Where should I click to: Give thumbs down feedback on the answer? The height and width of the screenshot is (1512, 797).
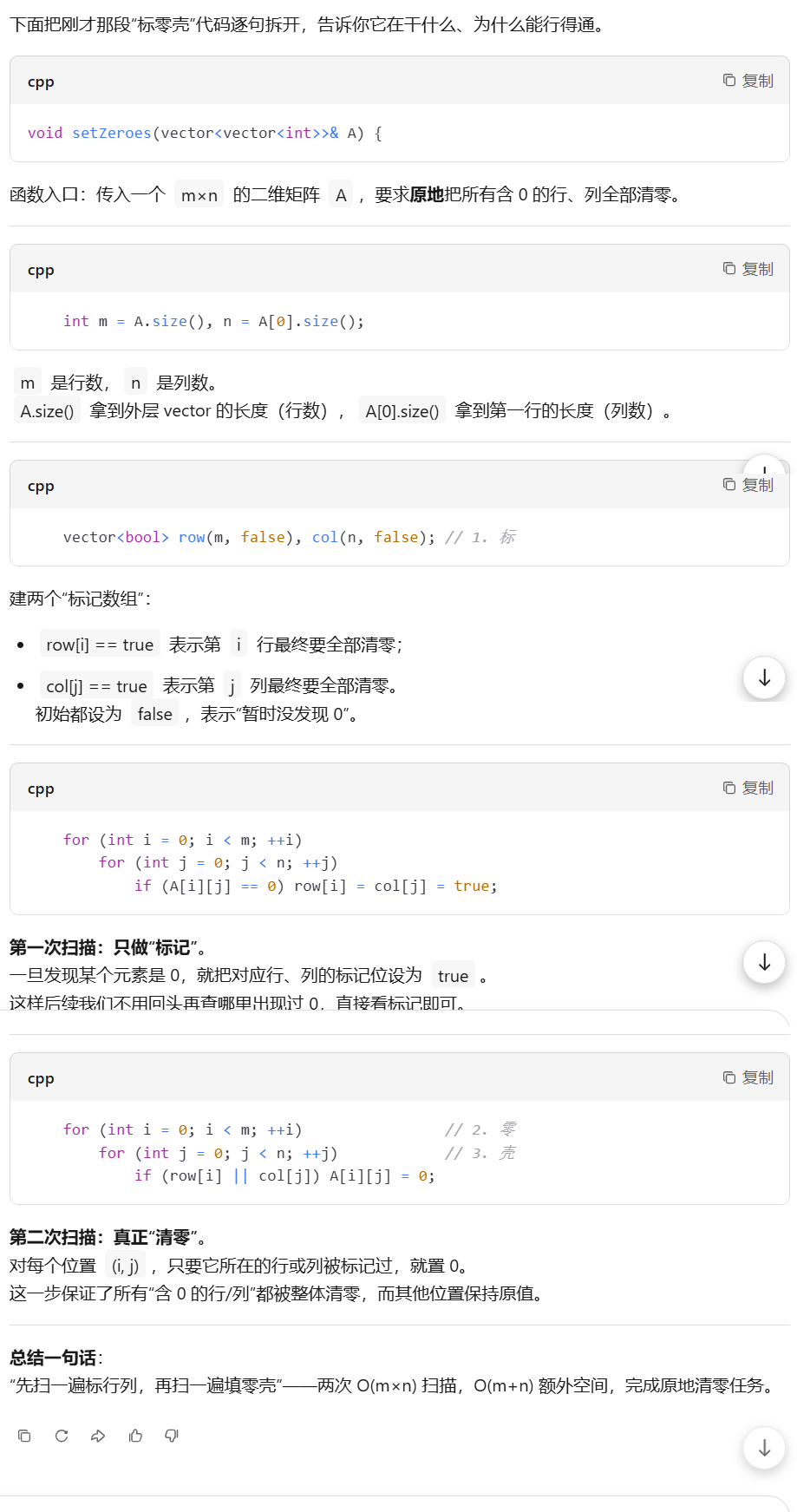pyautogui.click(x=172, y=1436)
